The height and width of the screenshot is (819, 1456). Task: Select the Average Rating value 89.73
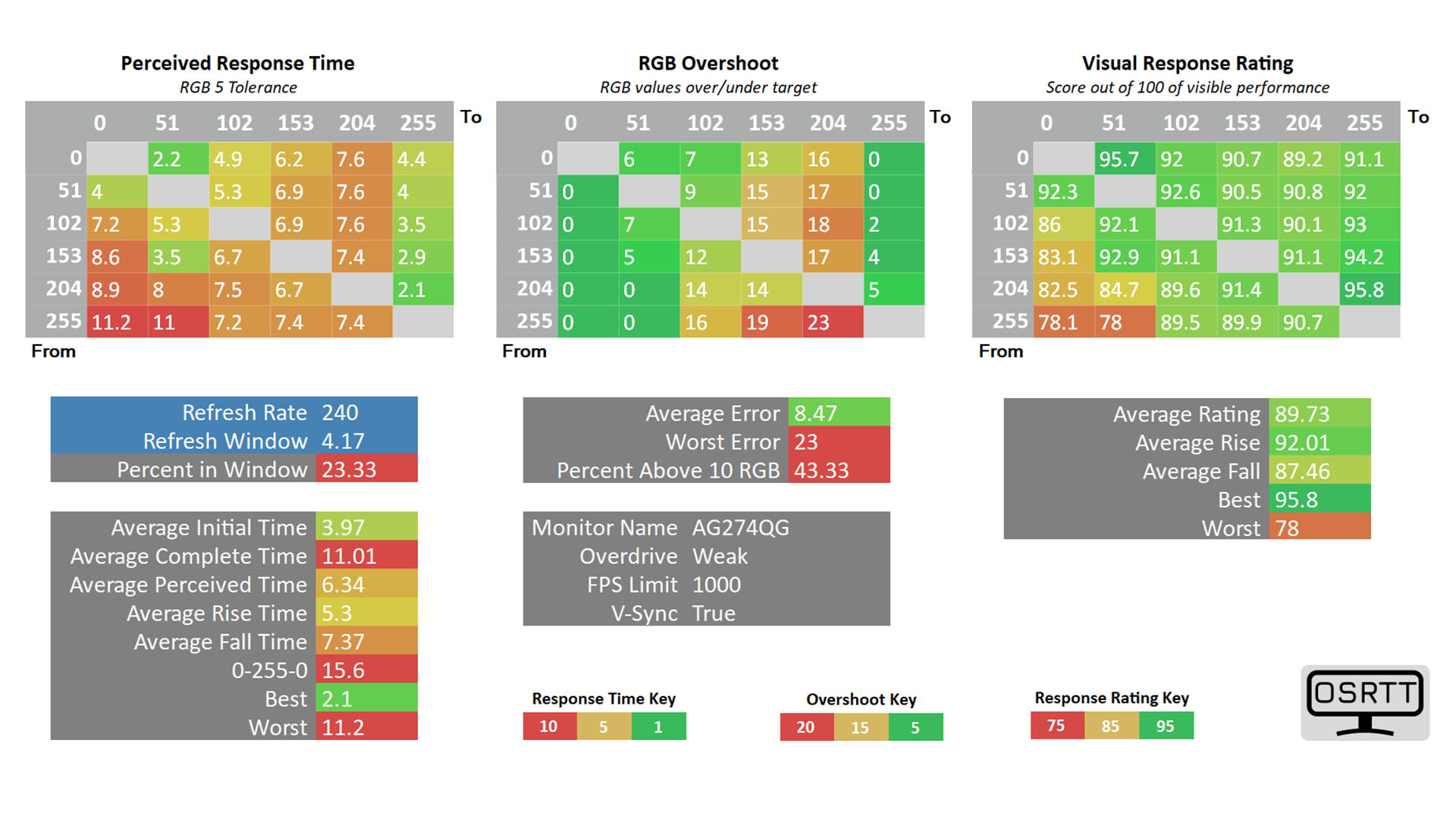coord(1302,414)
